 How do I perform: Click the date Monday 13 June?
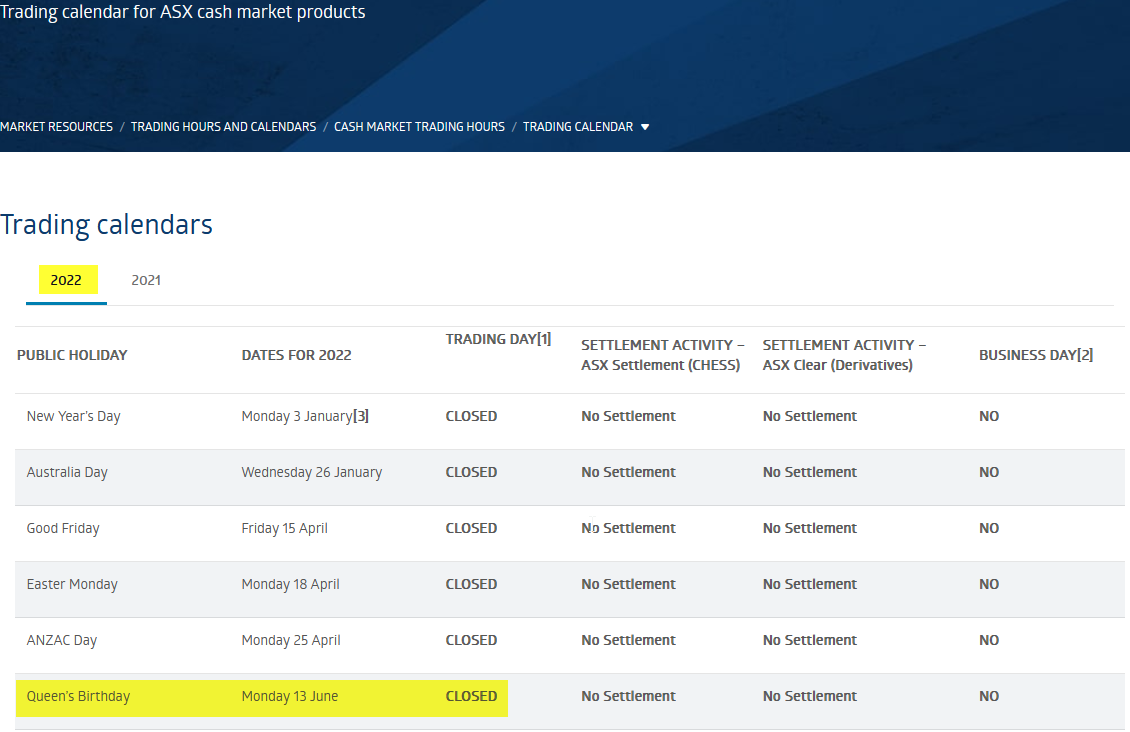pos(290,697)
